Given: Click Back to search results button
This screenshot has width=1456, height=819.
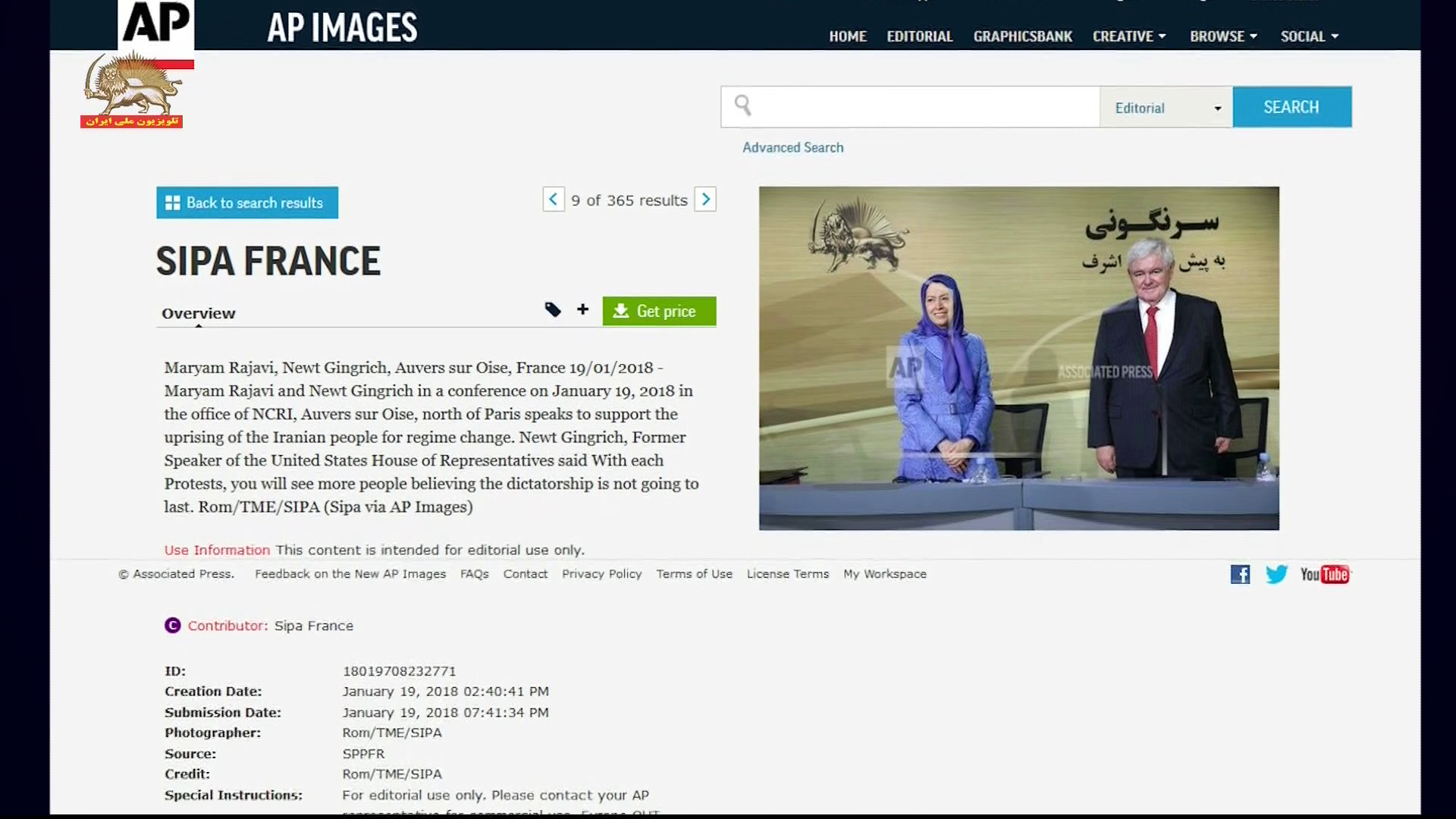Looking at the screenshot, I should [x=247, y=202].
